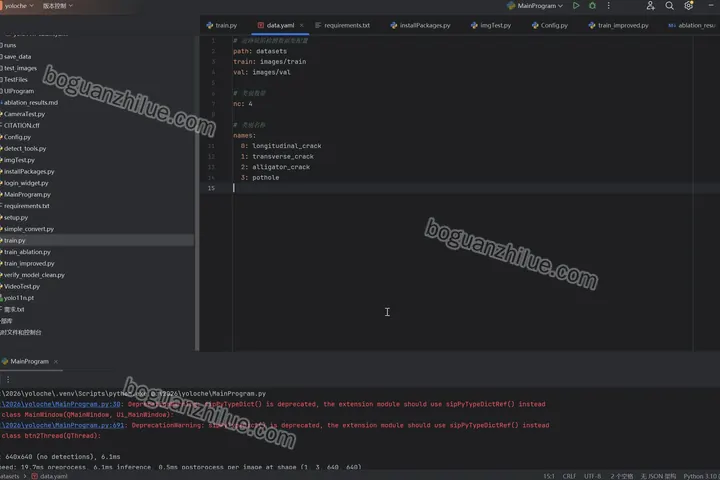Image resolution: width=720 pixels, height=480 pixels.
Task: Open Search Everywhere magnifier icon
Action: click(669, 6)
